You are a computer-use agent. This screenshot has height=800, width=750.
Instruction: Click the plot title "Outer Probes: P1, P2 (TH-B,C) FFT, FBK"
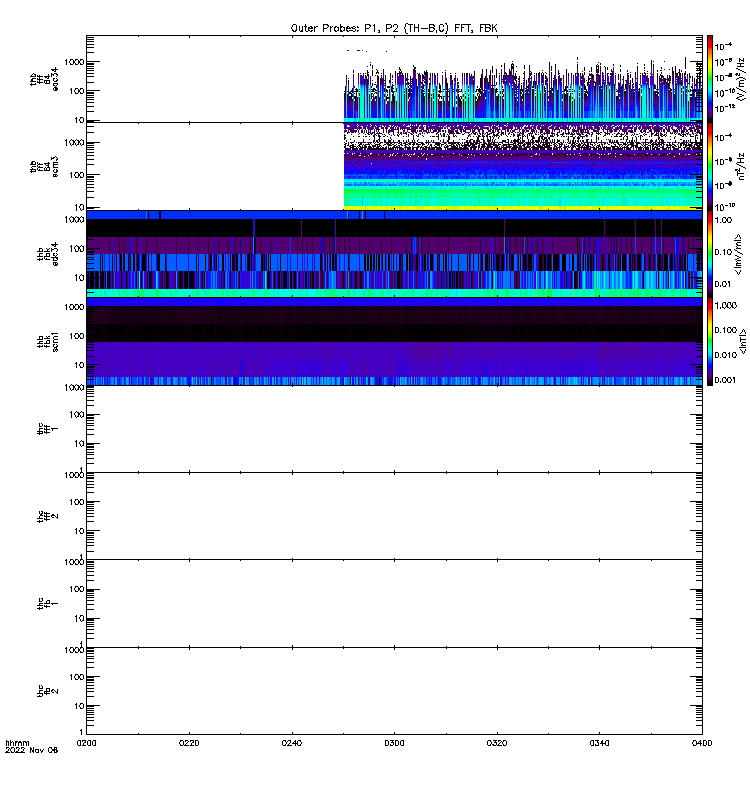click(394, 28)
